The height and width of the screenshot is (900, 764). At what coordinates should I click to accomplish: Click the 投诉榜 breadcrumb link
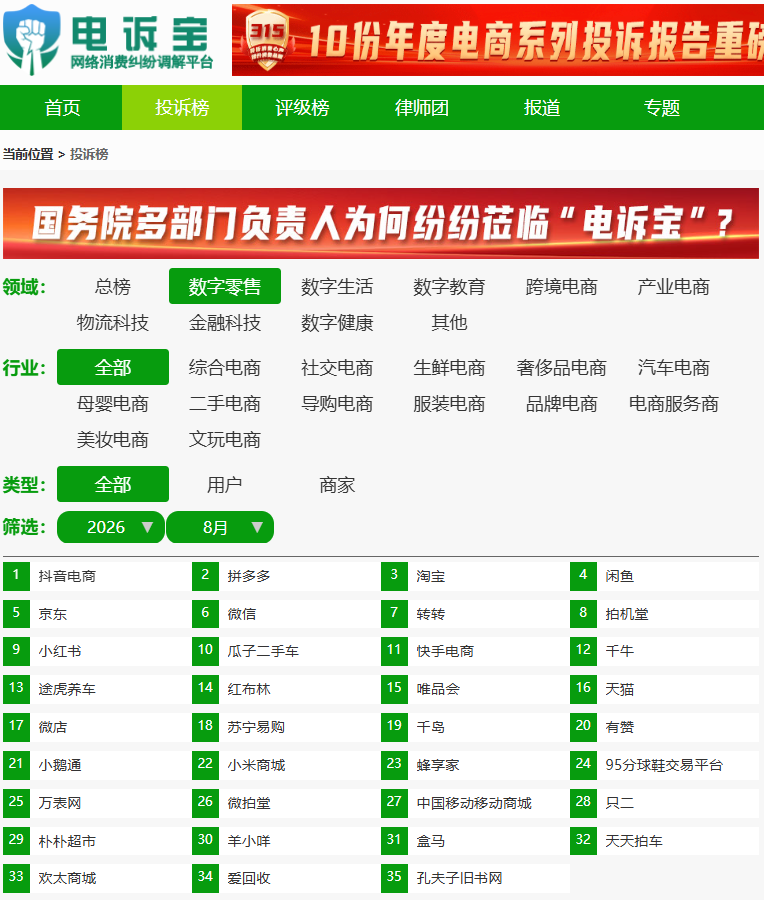(89, 154)
